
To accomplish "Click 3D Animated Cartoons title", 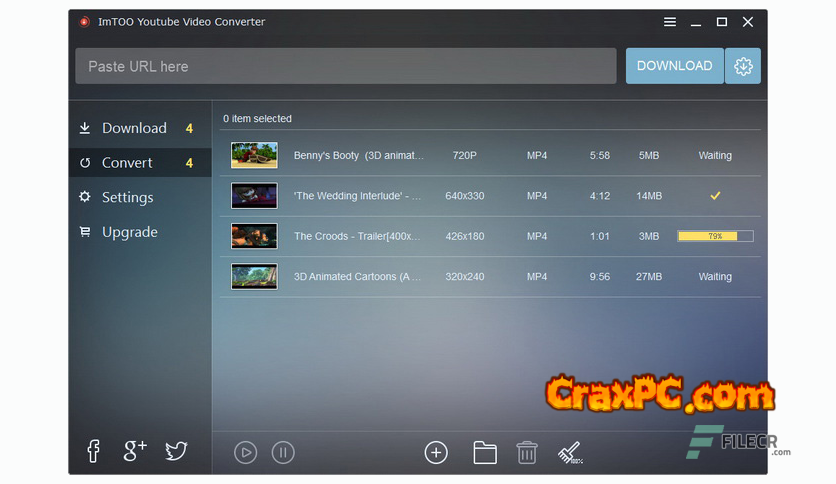I will click(357, 277).
